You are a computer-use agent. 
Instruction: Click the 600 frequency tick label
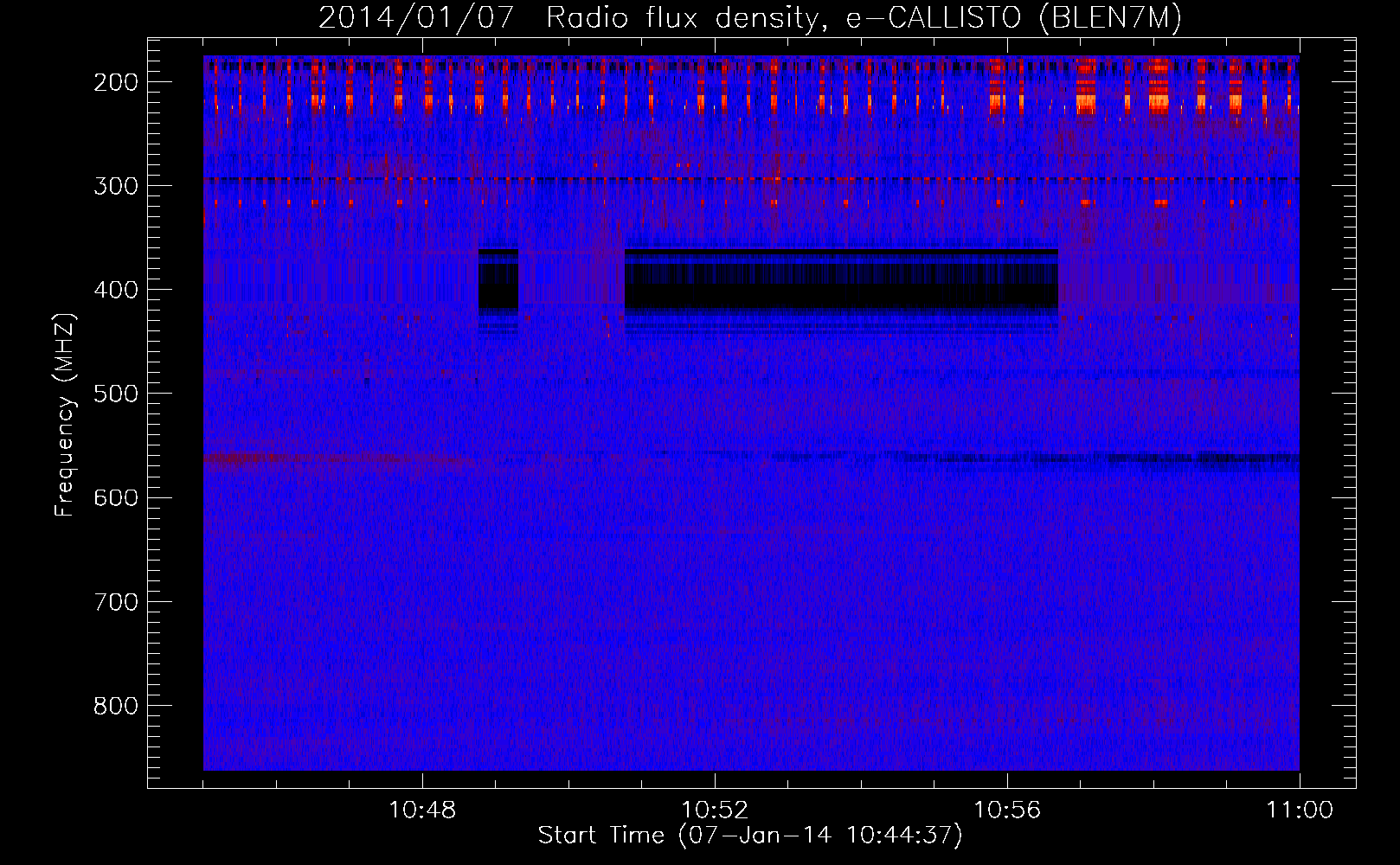pos(116,497)
